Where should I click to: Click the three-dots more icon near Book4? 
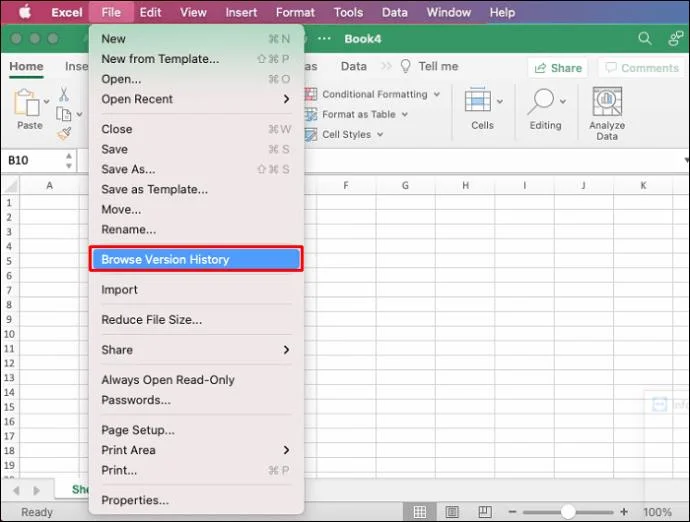coord(324,39)
